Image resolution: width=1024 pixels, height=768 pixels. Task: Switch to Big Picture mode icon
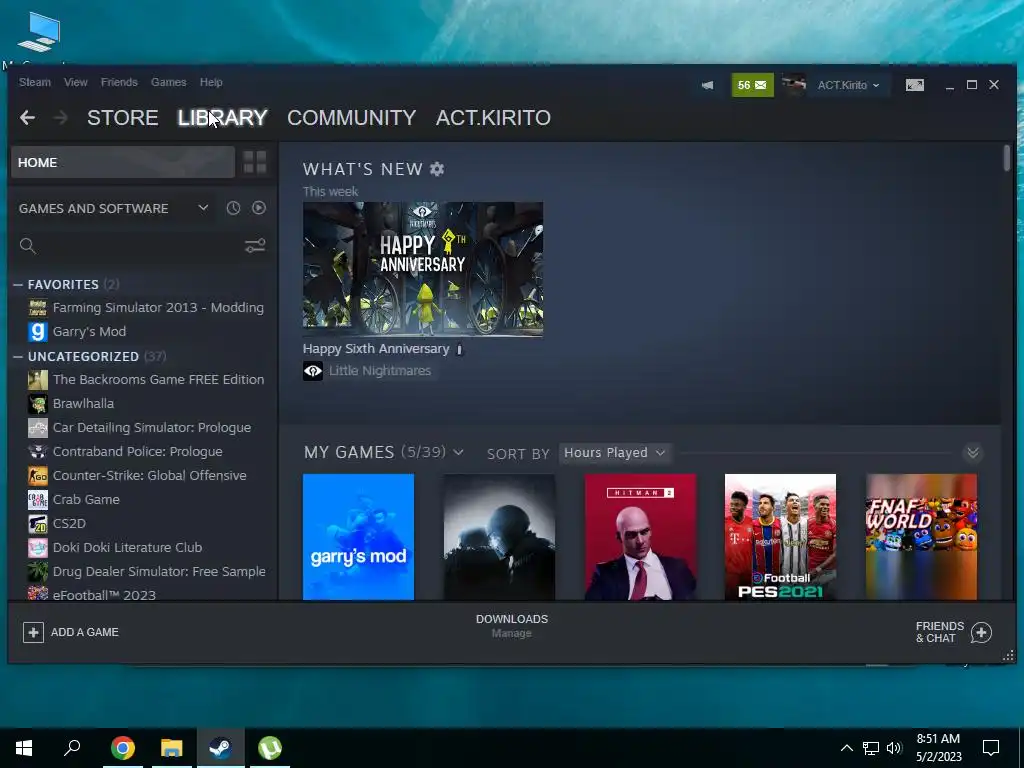pos(914,86)
